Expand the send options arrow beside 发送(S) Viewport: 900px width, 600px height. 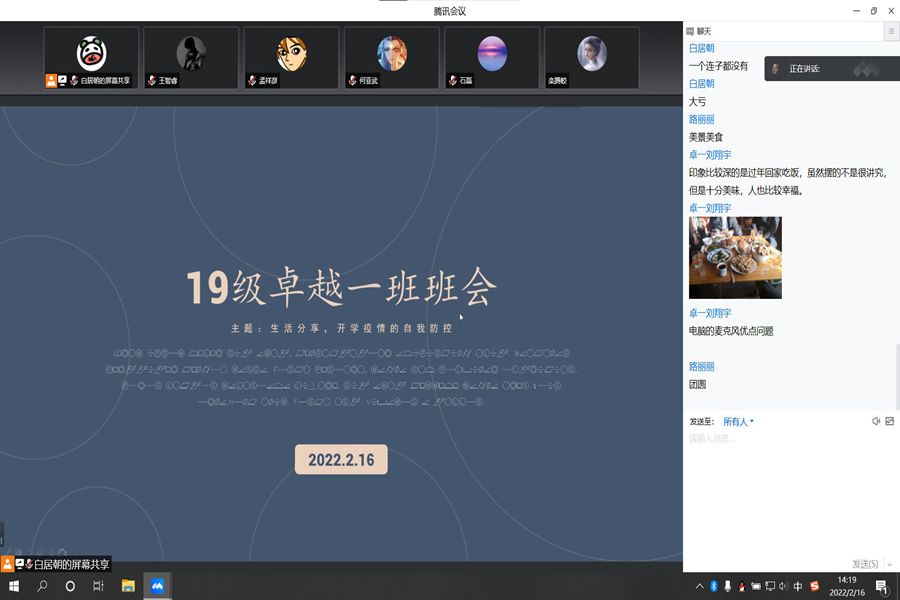pos(889,565)
